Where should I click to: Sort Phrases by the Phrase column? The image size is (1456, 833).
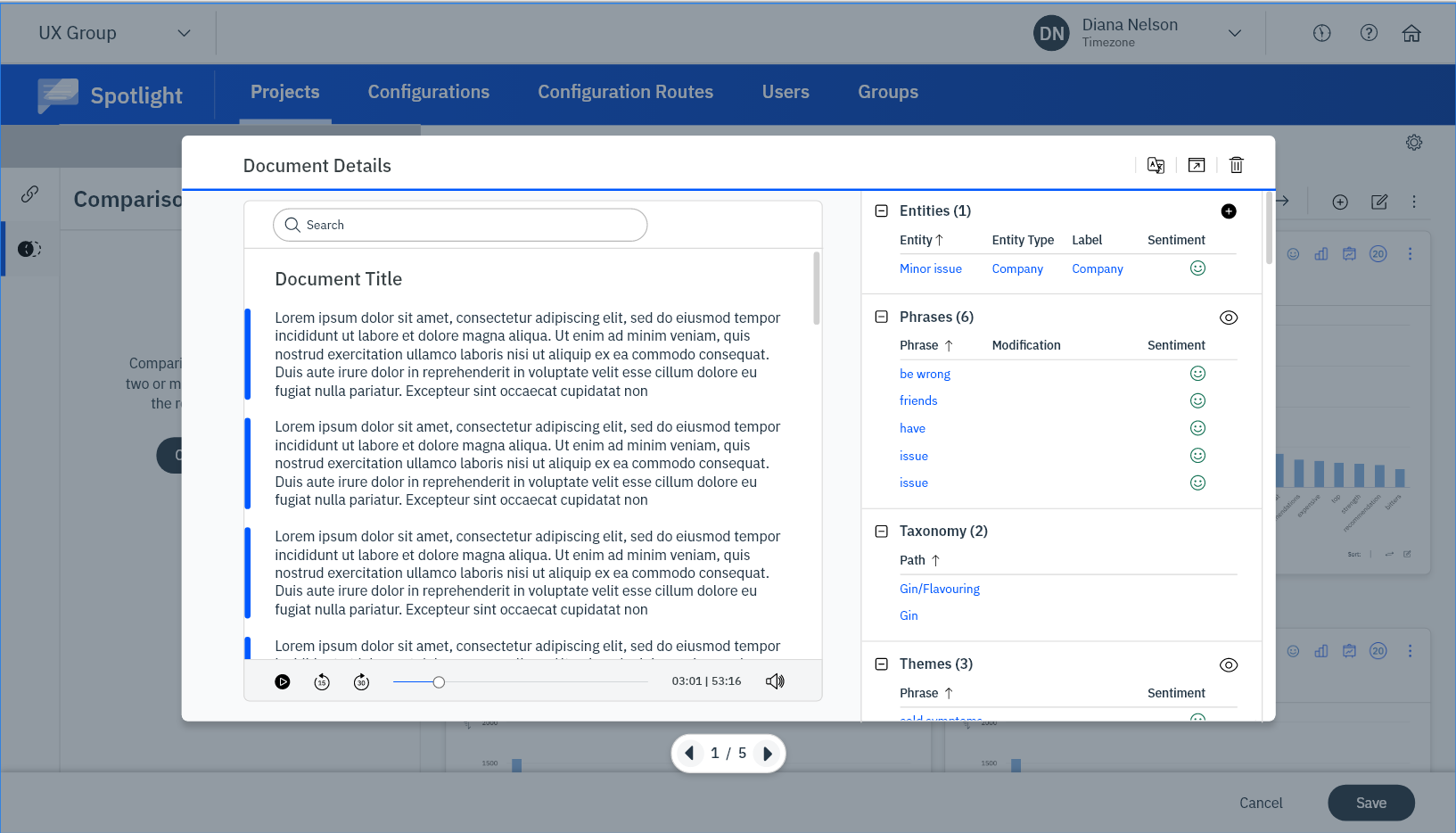[949, 345]
